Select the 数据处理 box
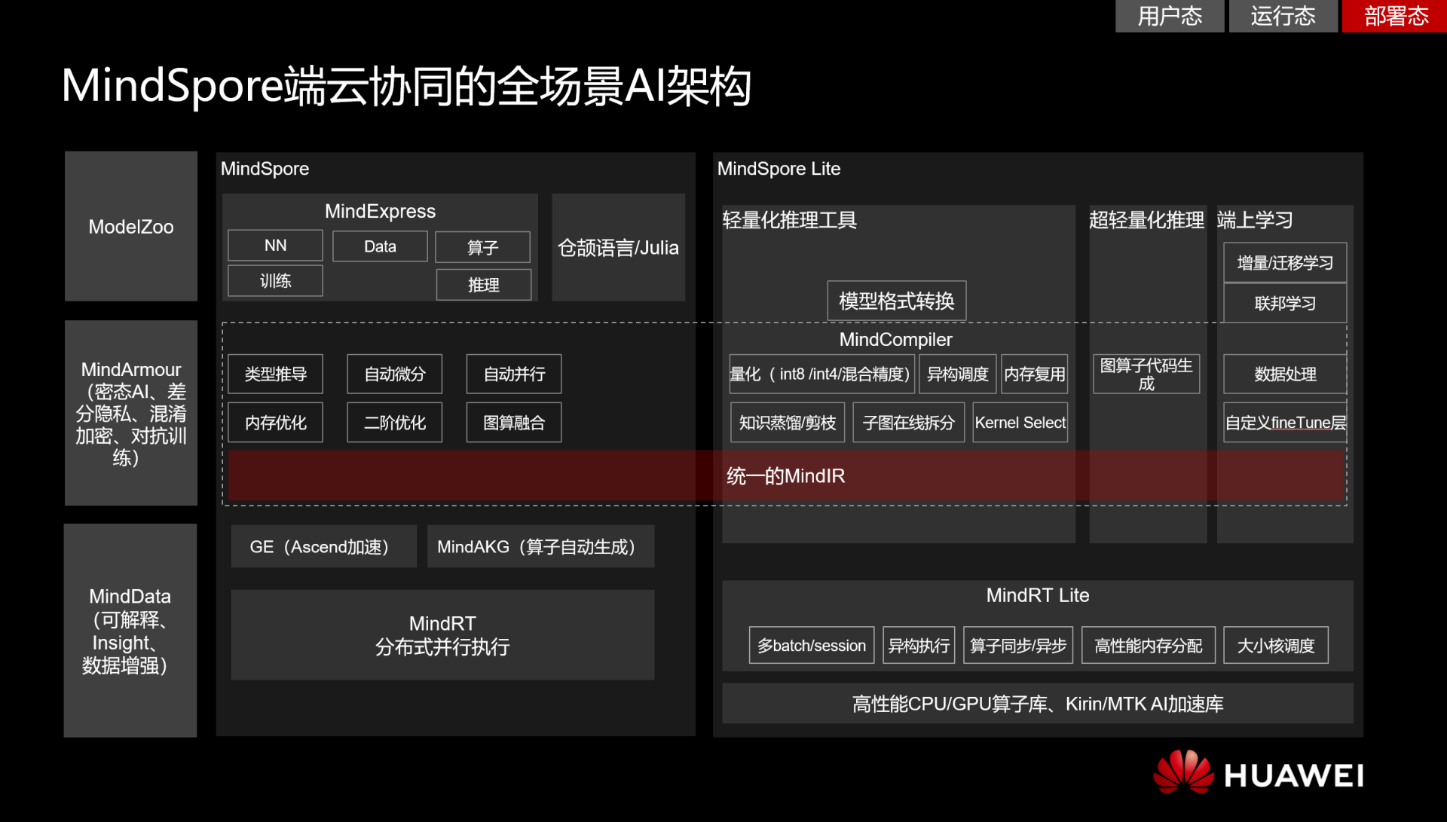This screenshot has width=1447, height=822. click(x=1285, y=374)
